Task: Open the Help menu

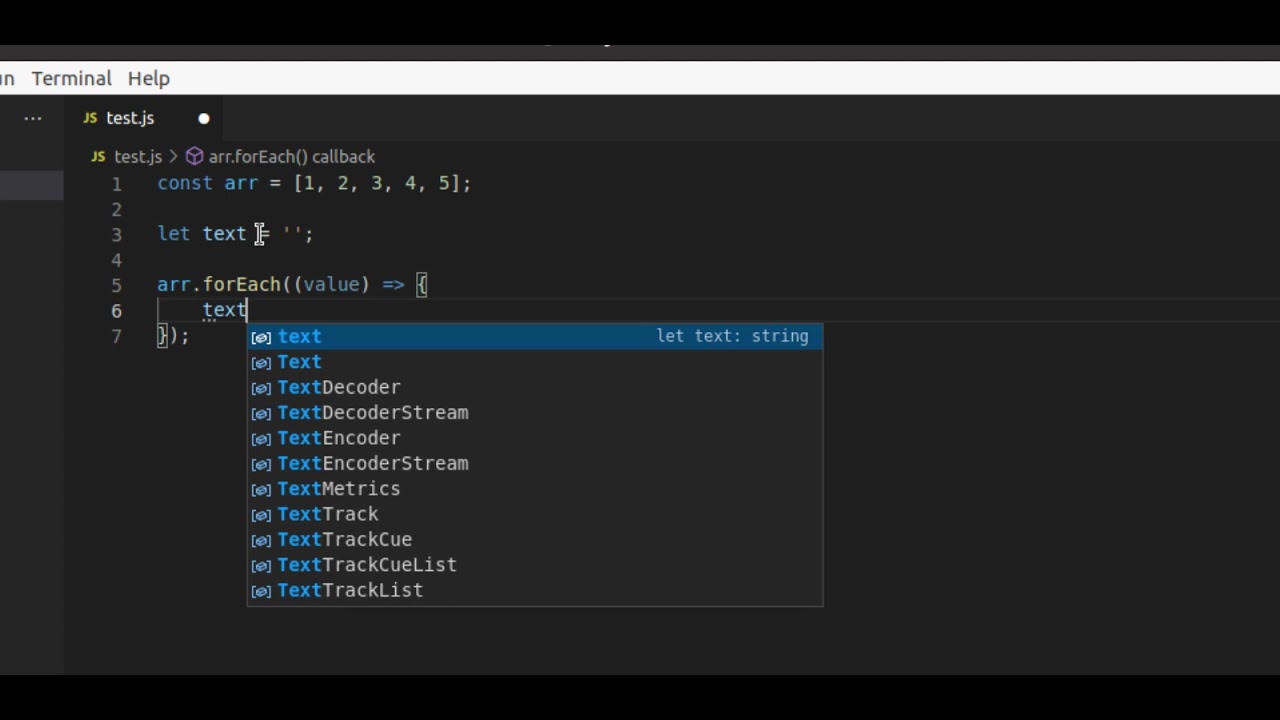Action: point(149,78)
